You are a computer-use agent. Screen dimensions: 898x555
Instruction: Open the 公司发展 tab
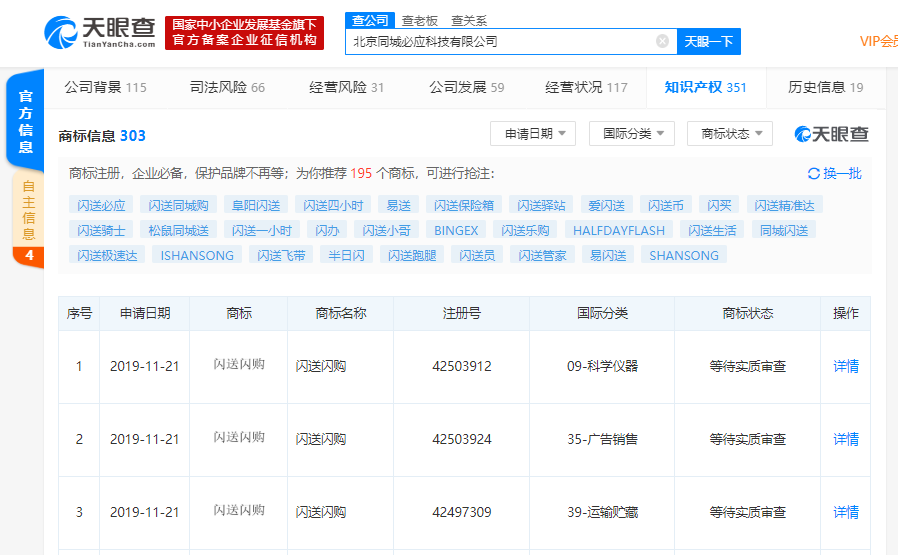tap(467, 88)
